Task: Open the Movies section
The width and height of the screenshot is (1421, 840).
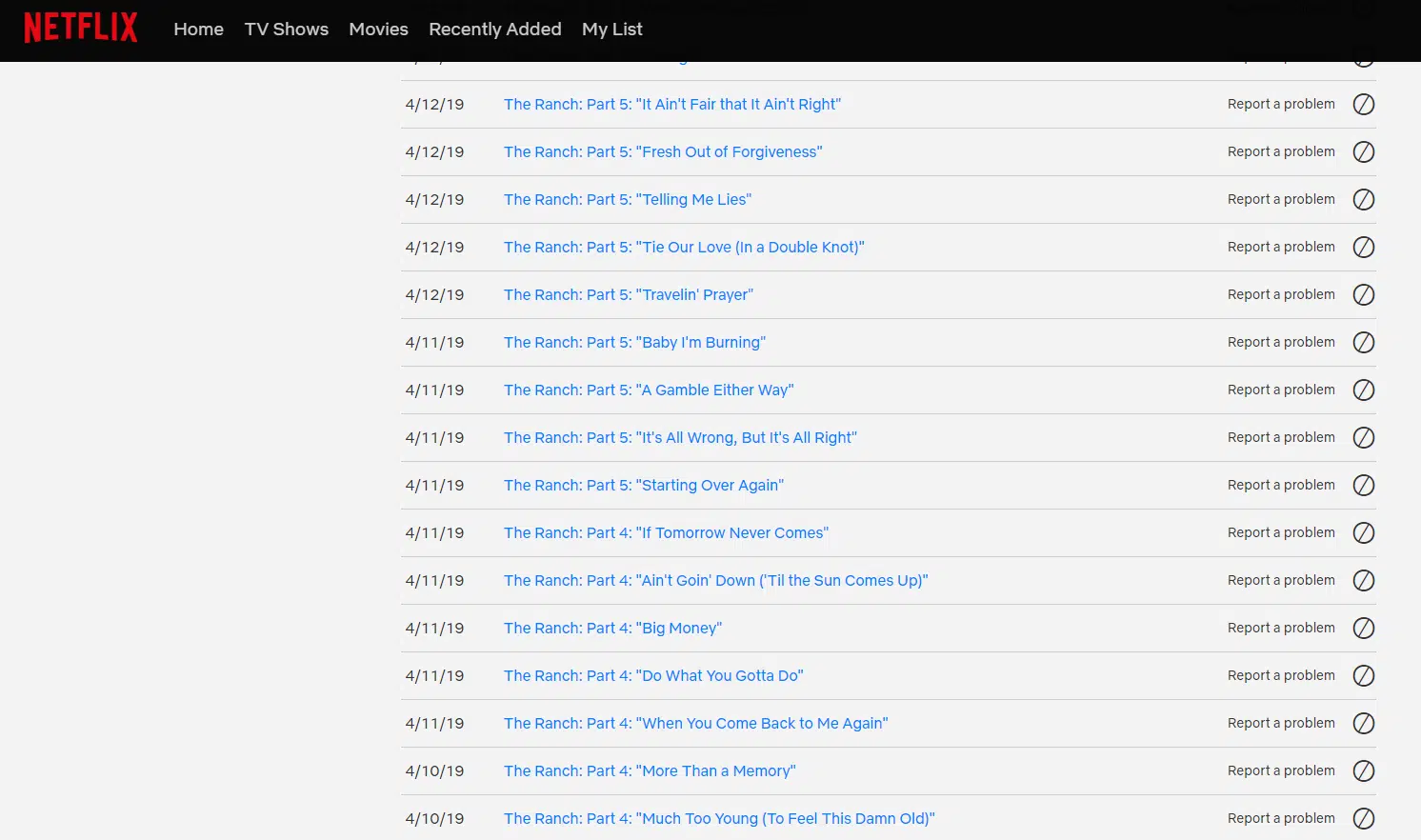Action: click(x=378, y=30)
